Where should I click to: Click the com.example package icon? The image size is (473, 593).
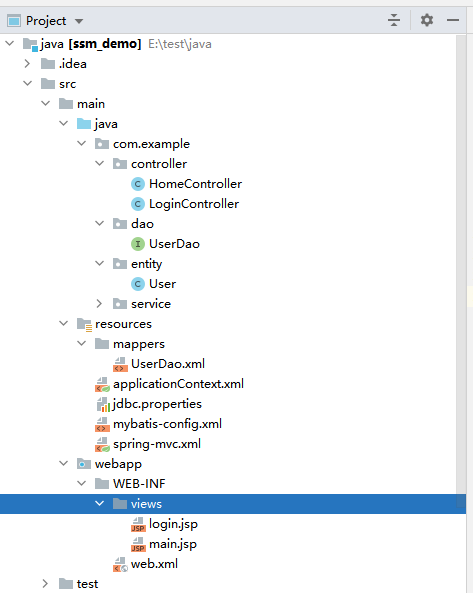(x=101, y=144)
